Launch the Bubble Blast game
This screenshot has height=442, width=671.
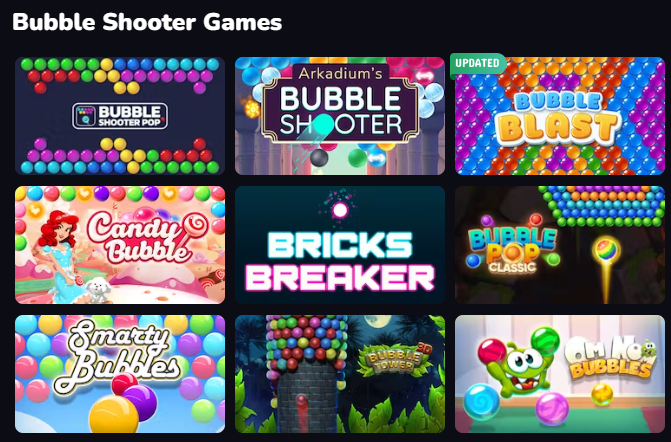click(x=560, y=116)
